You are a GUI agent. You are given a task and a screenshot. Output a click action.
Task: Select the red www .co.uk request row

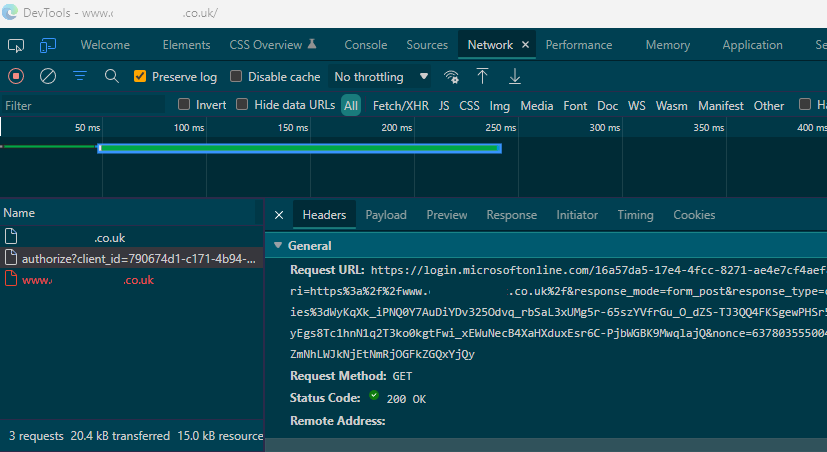[x=132, y=279]
